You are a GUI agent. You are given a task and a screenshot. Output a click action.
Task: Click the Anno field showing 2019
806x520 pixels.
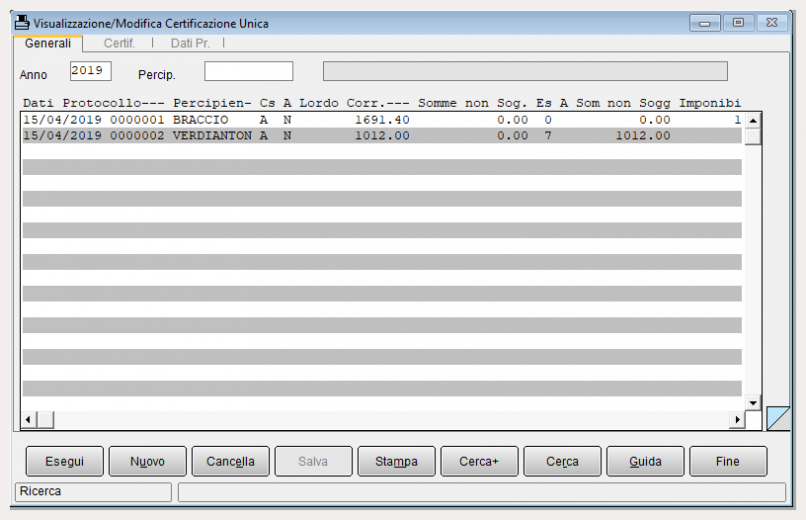[90, 71]
